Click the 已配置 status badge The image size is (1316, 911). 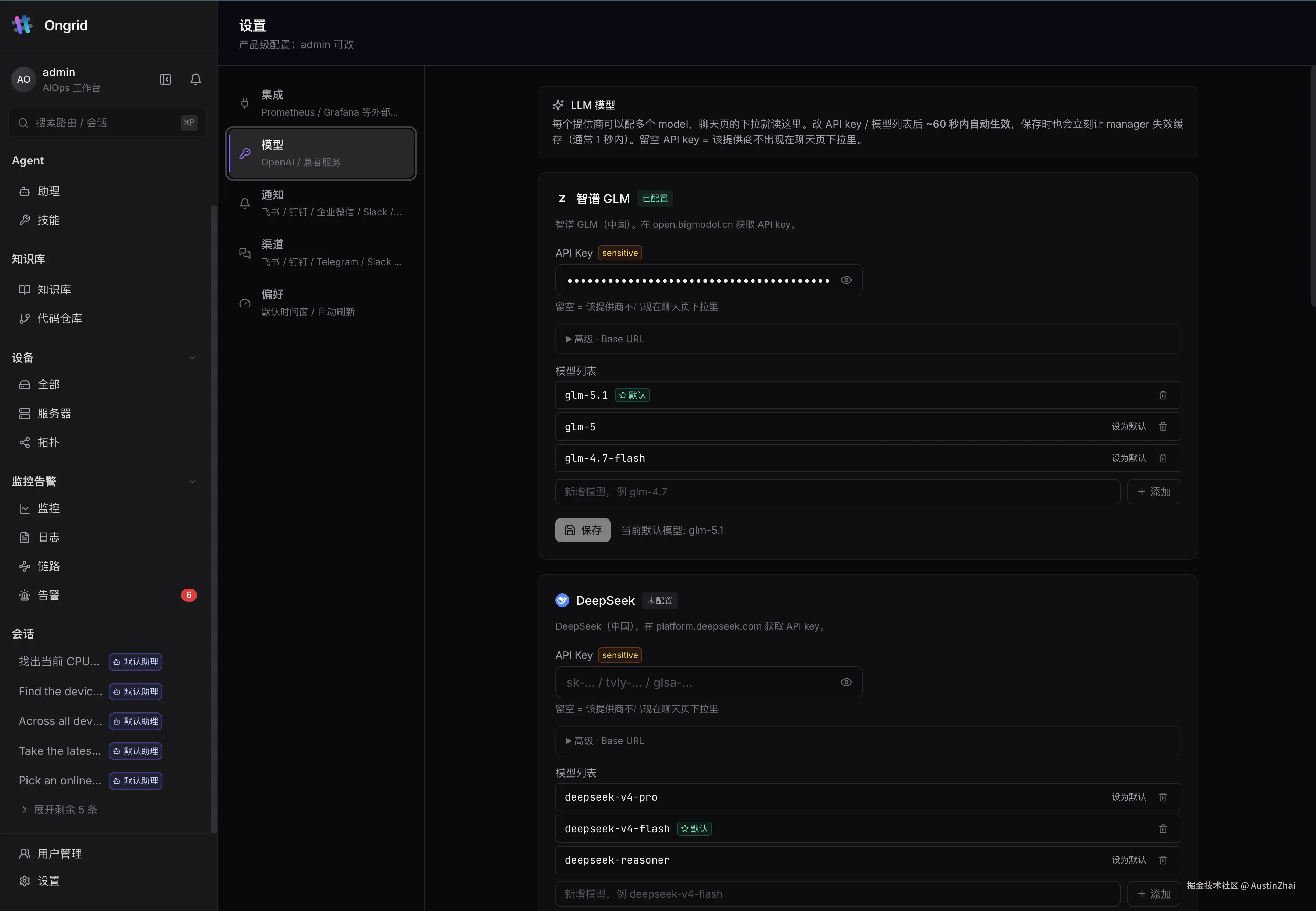pyautogui.click(x=655, y=199)
